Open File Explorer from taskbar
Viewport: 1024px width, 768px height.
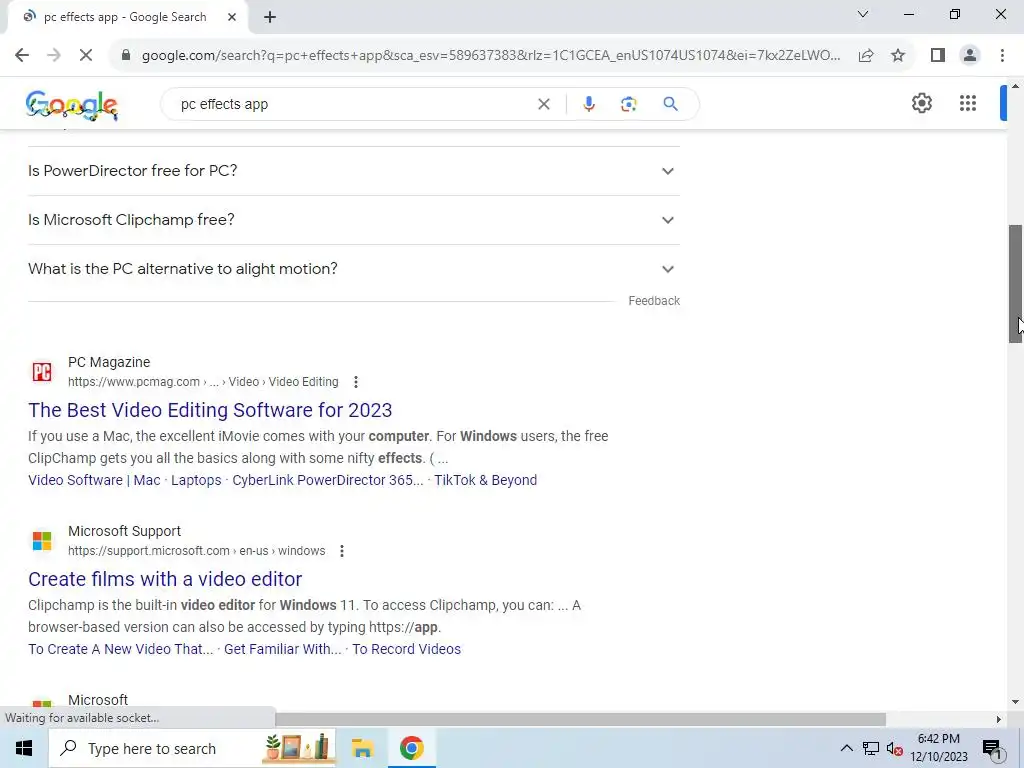[362, 748]
